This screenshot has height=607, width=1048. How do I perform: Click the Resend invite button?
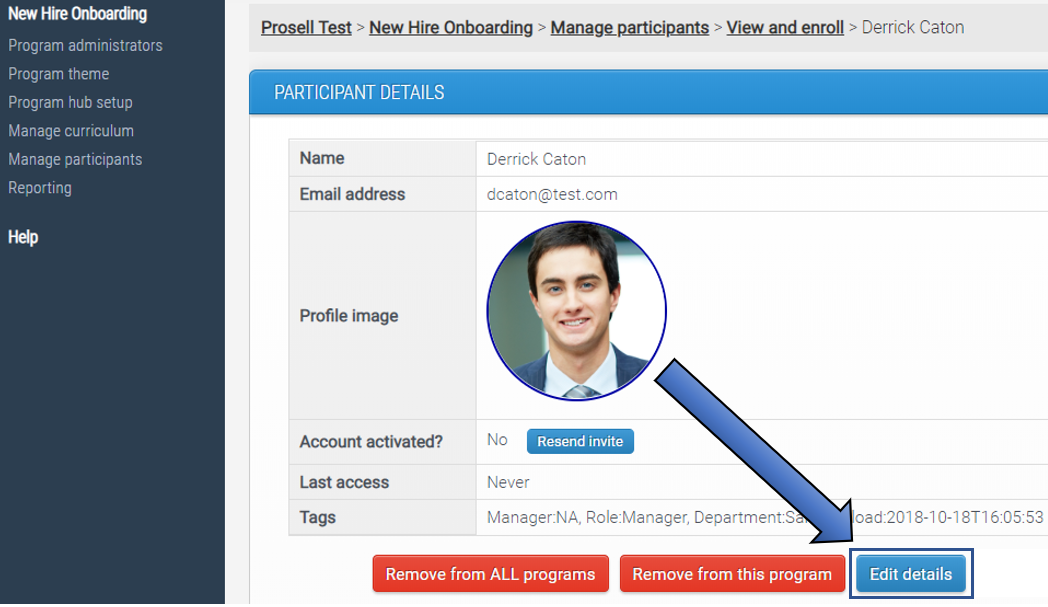point(580,441)
